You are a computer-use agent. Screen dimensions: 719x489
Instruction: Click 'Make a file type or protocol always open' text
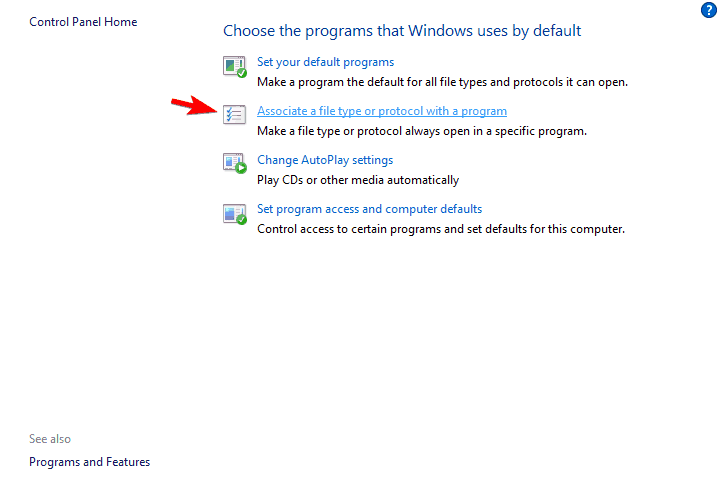pos(421,131)
